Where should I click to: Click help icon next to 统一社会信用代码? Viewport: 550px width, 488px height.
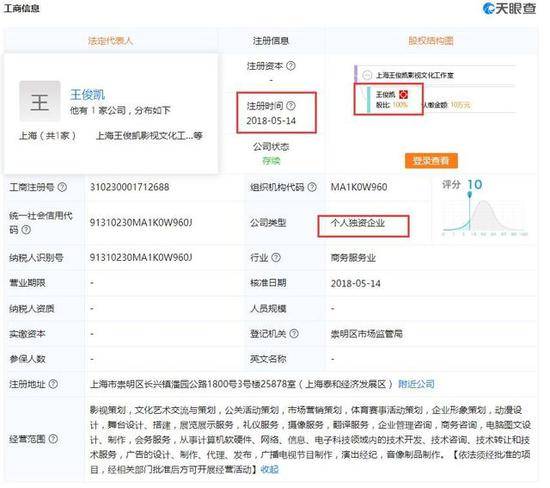tap(26, 230)
